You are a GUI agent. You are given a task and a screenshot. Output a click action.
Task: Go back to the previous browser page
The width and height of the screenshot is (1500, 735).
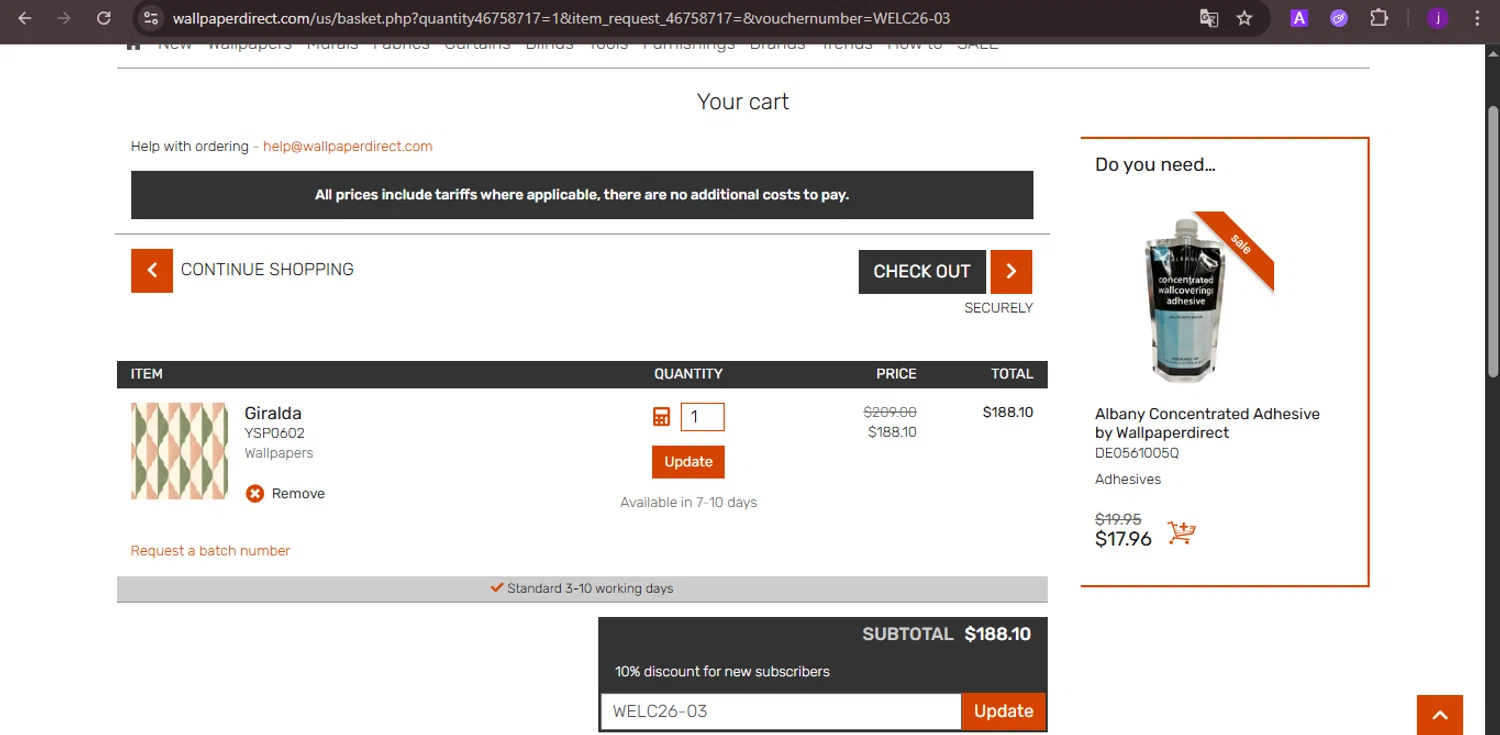(25, 18)
